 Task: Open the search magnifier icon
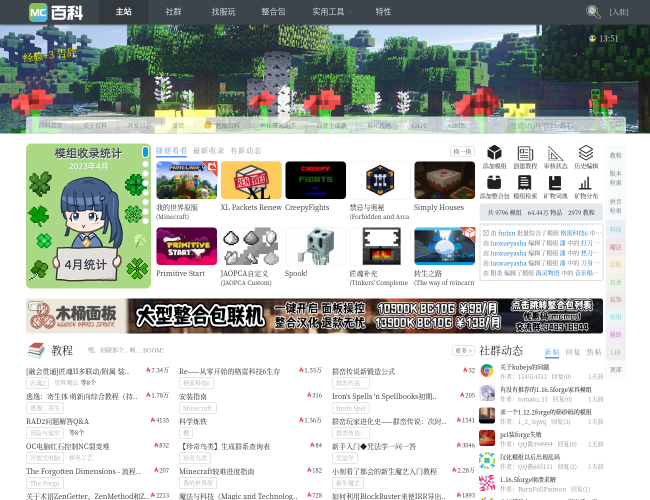tap(593, 12)
